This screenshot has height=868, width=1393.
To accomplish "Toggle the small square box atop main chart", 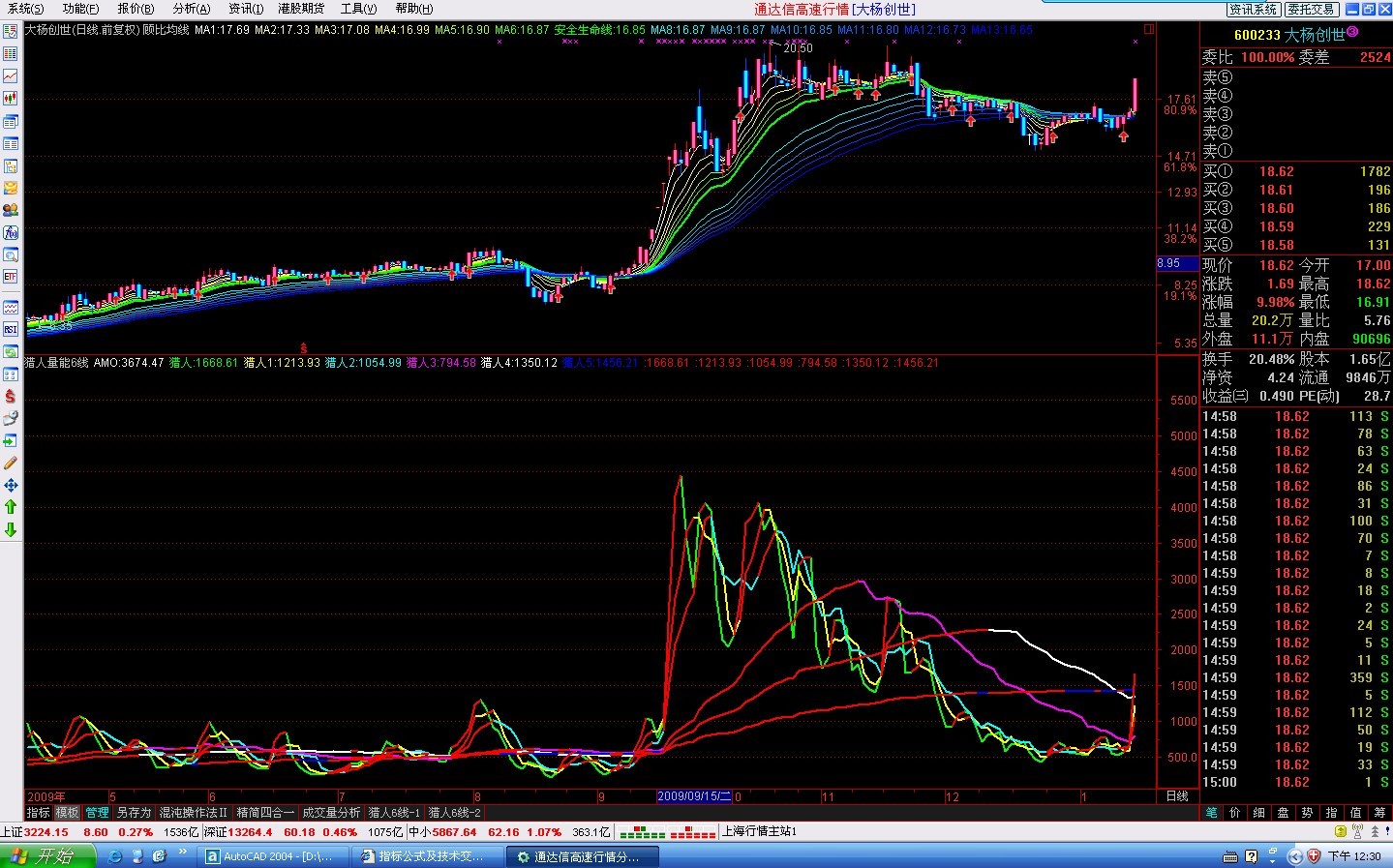I will click(x=1149, y=29).
